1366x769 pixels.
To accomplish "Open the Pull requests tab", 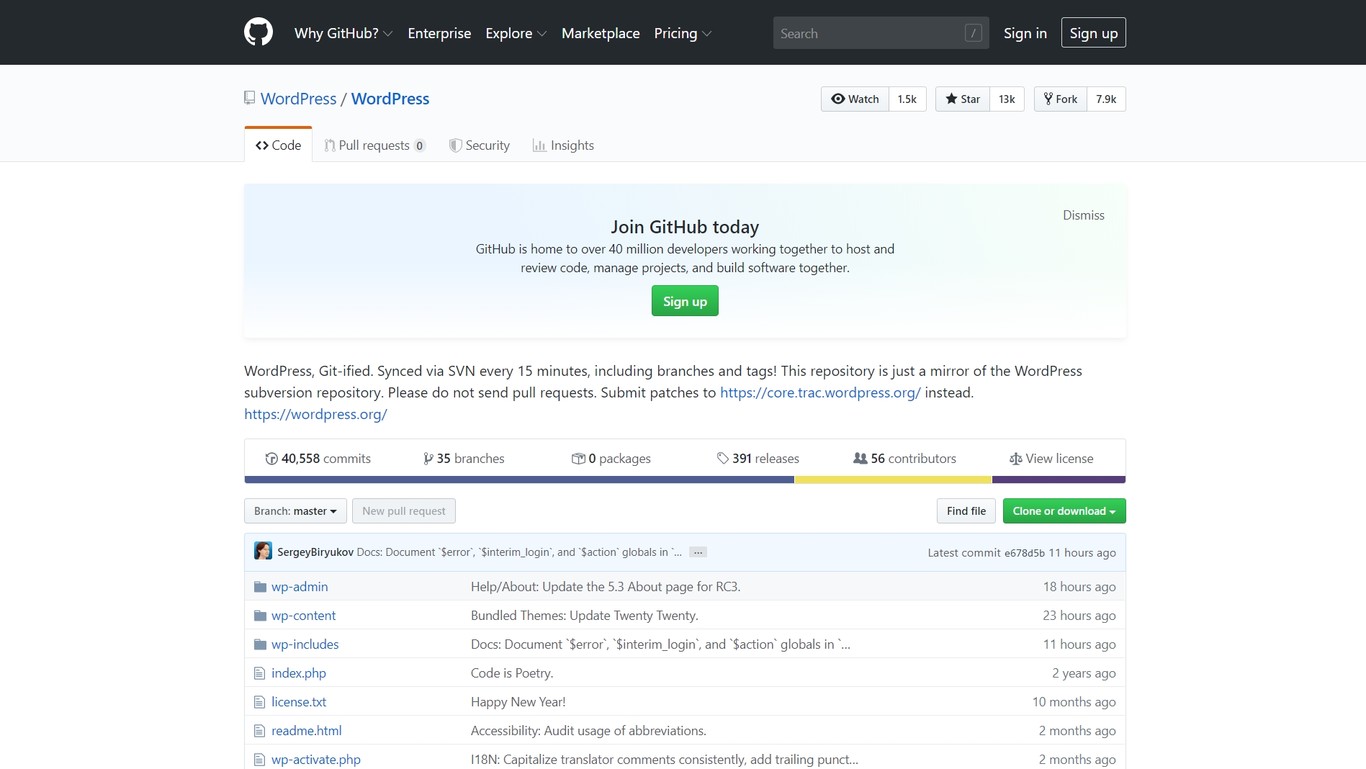I will tap(376, 145).
